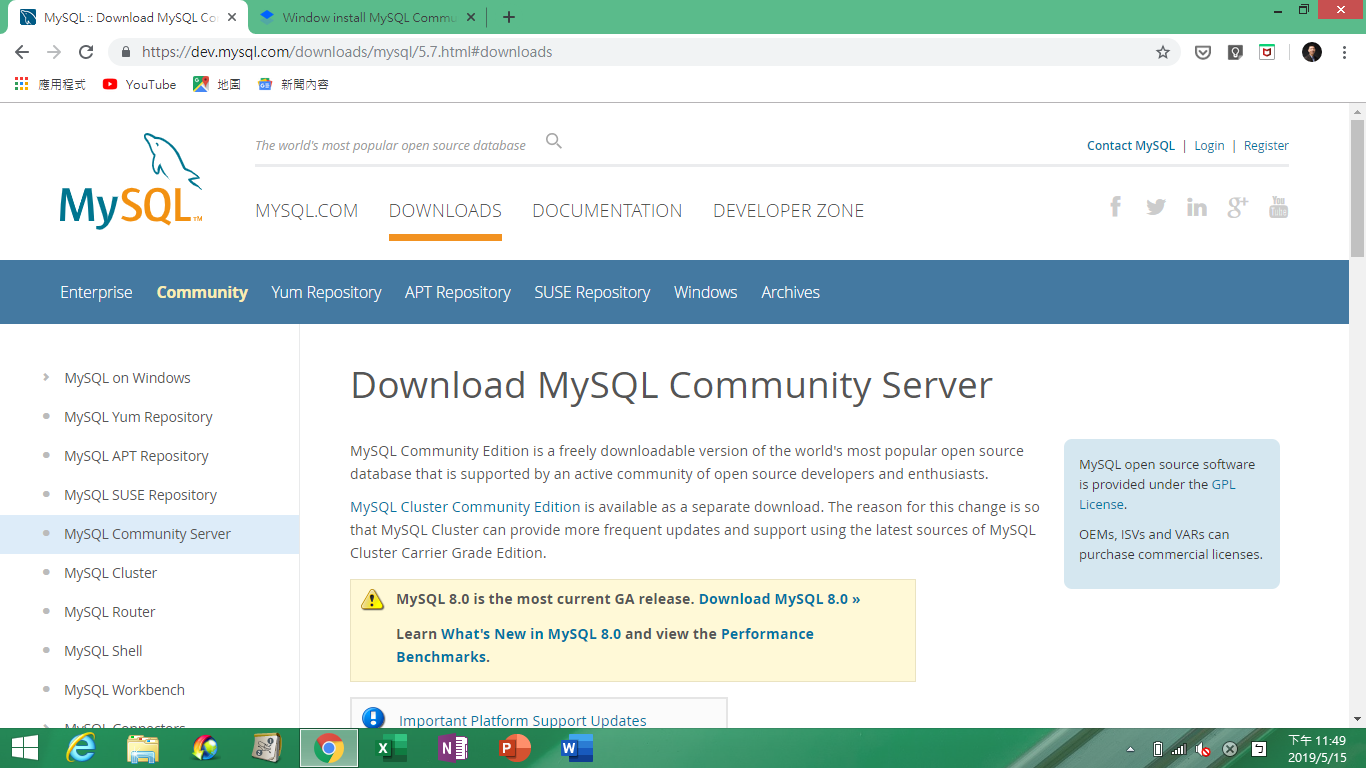This screenshot has width=1366, height=768.
Task: Open the Chrome profile avatar
Action: [x=1311, y=51]
